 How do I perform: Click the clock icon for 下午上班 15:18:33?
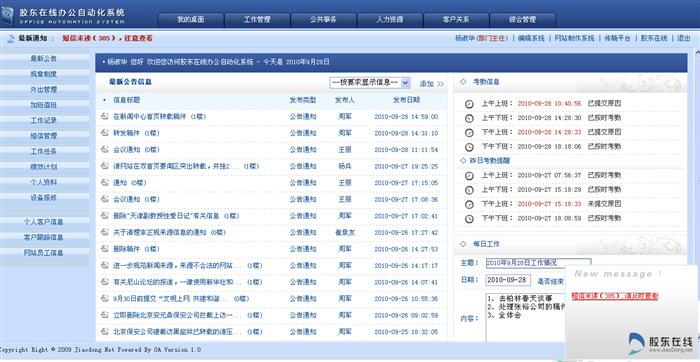tap(469, 204)
